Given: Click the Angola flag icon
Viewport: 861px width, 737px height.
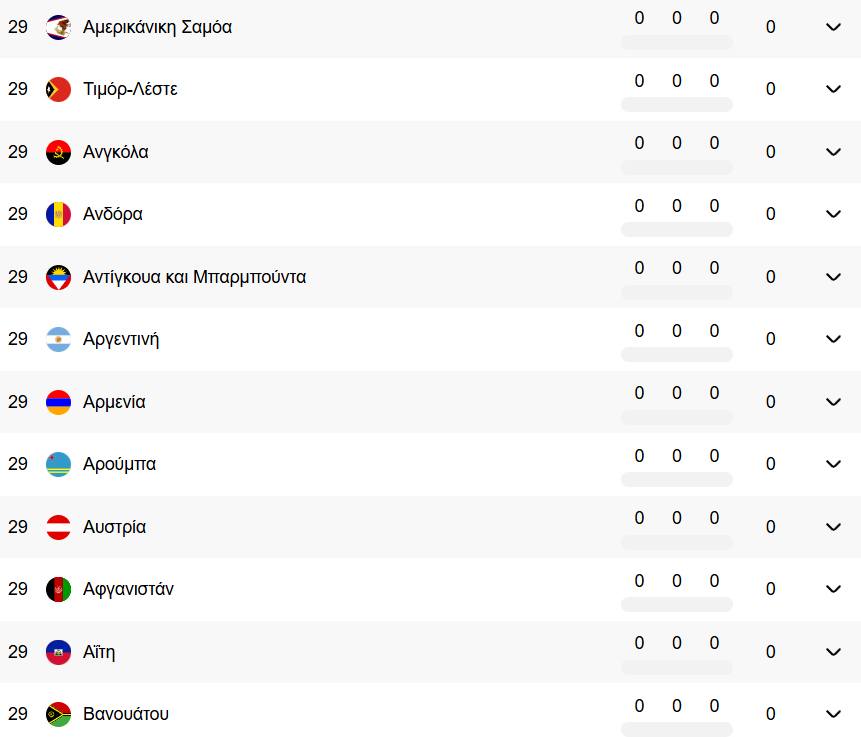Looking at the screenshot, I should tap(58, 152).
